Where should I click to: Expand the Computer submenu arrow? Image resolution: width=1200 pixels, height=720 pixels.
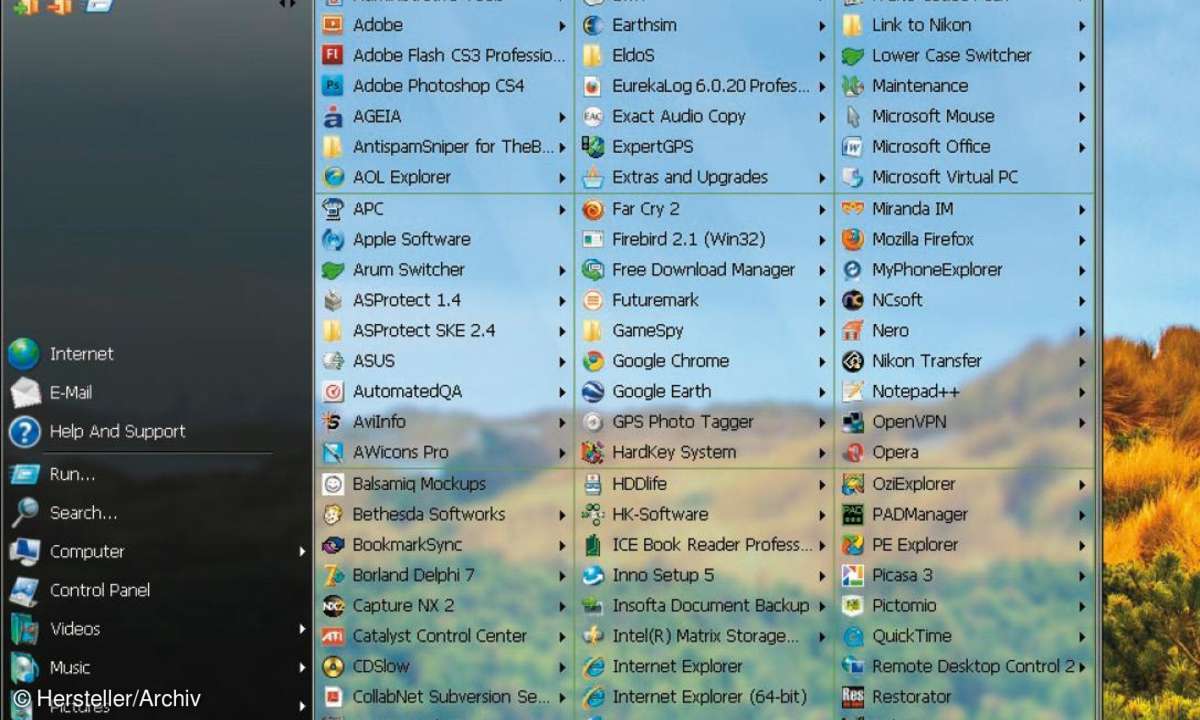click(x=302, y=552)
